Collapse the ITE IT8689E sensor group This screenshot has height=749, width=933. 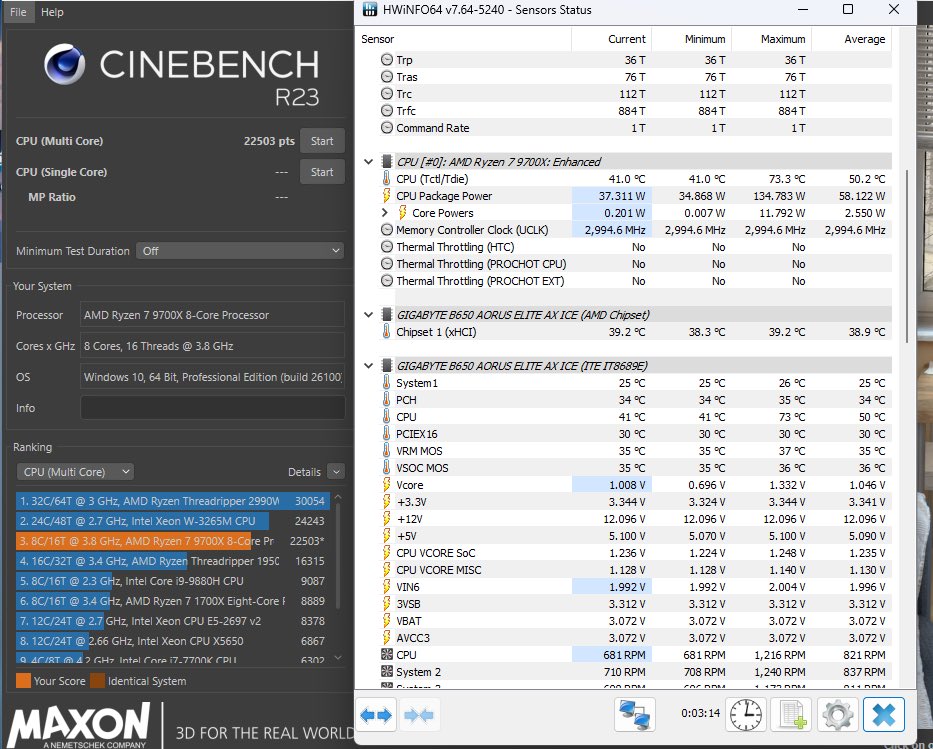click(368, 366)
